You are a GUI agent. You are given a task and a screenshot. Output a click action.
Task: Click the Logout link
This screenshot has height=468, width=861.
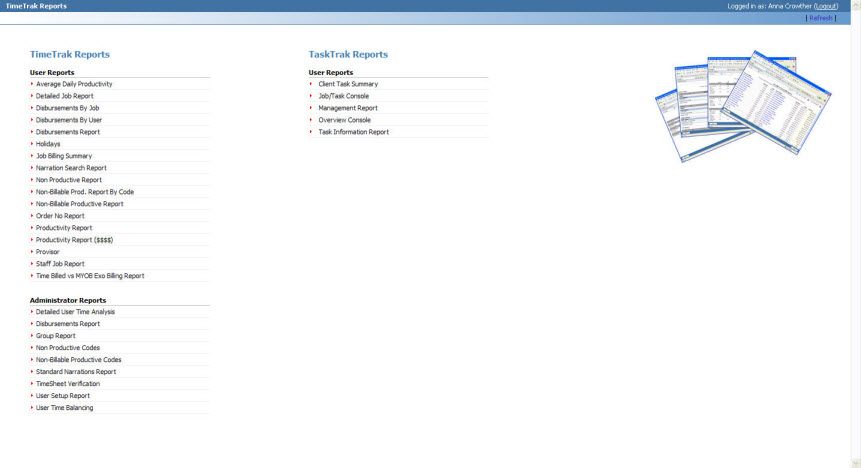coord(826,6)
